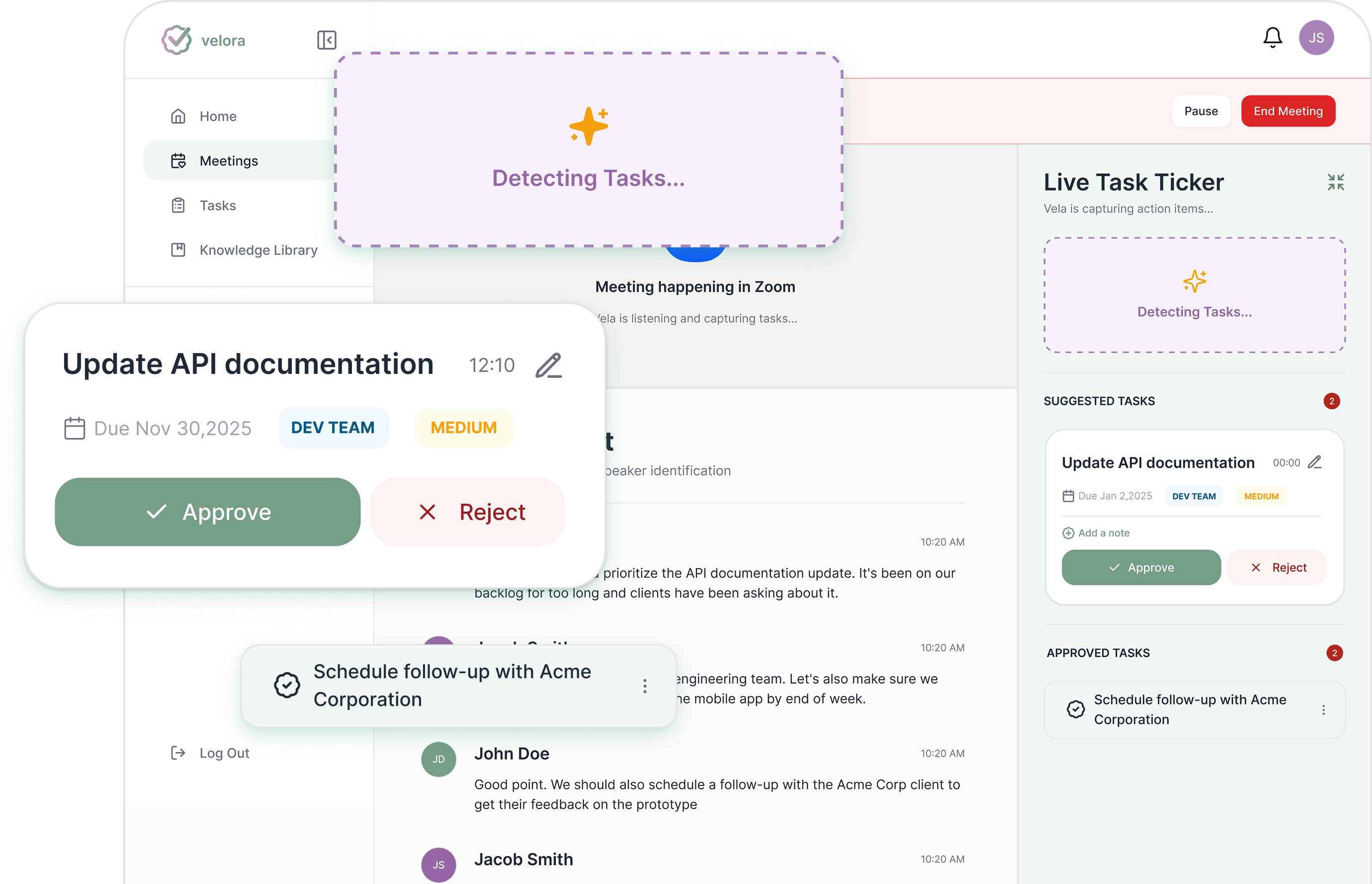Open notifications with the bell icon

(x=1272, y=38)
